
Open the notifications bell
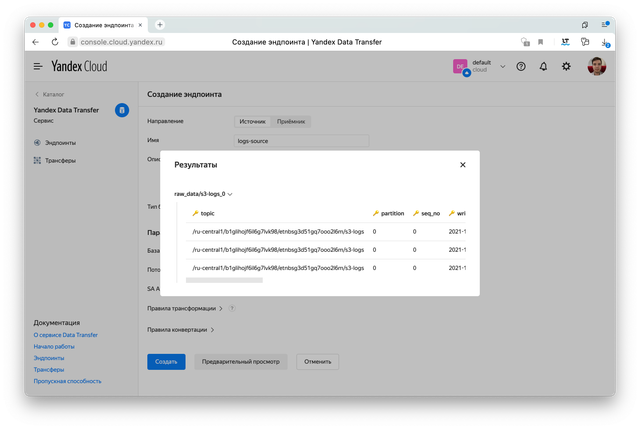click(544, 66)
